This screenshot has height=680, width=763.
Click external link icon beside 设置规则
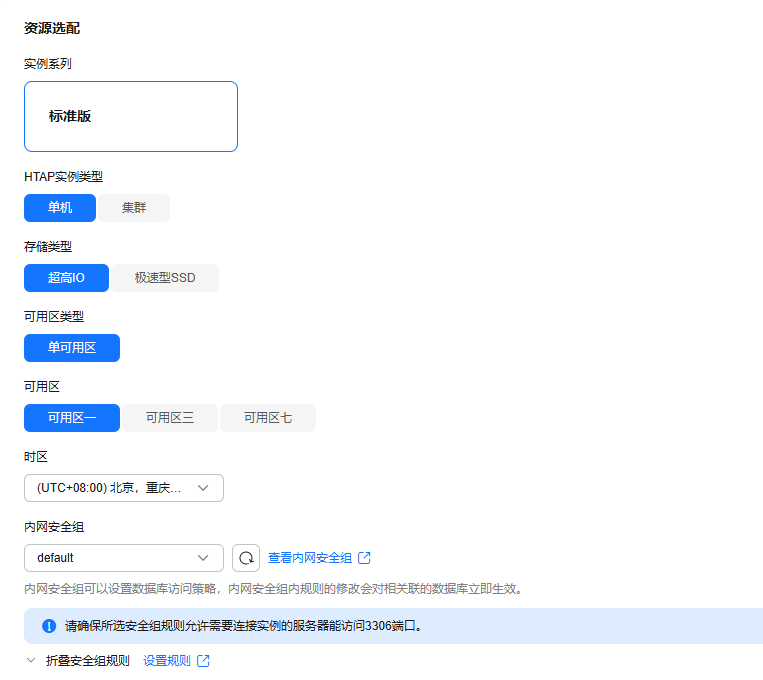(203, 661)
